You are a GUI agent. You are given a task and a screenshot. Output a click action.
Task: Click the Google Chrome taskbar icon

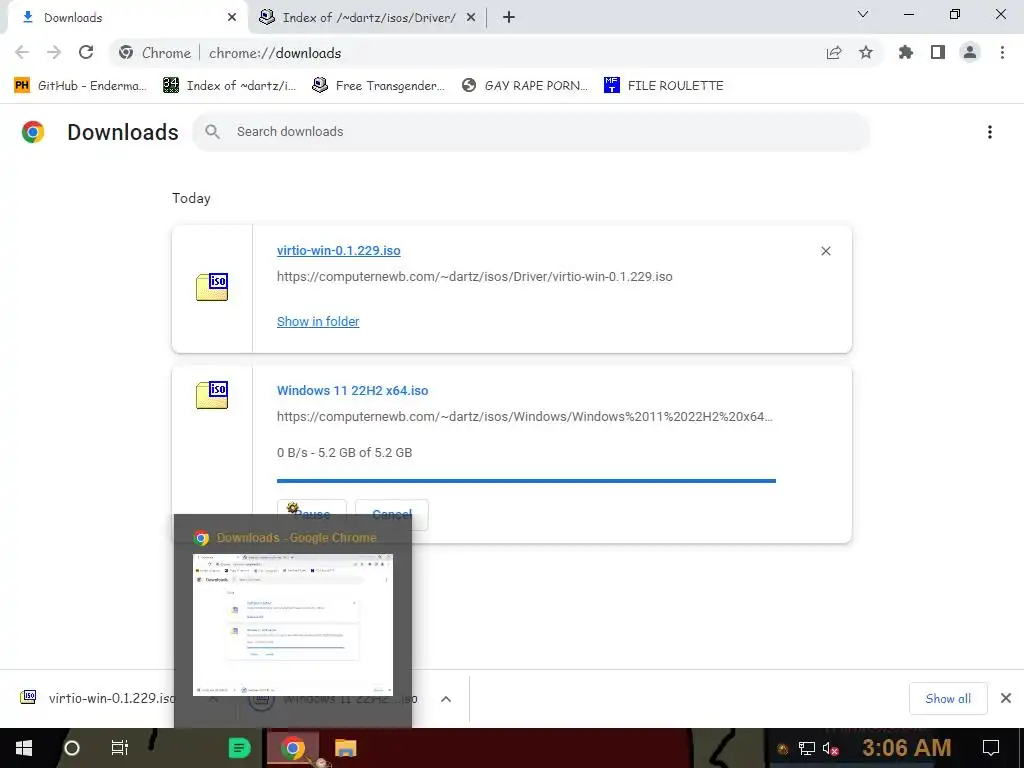pos(293,748)
